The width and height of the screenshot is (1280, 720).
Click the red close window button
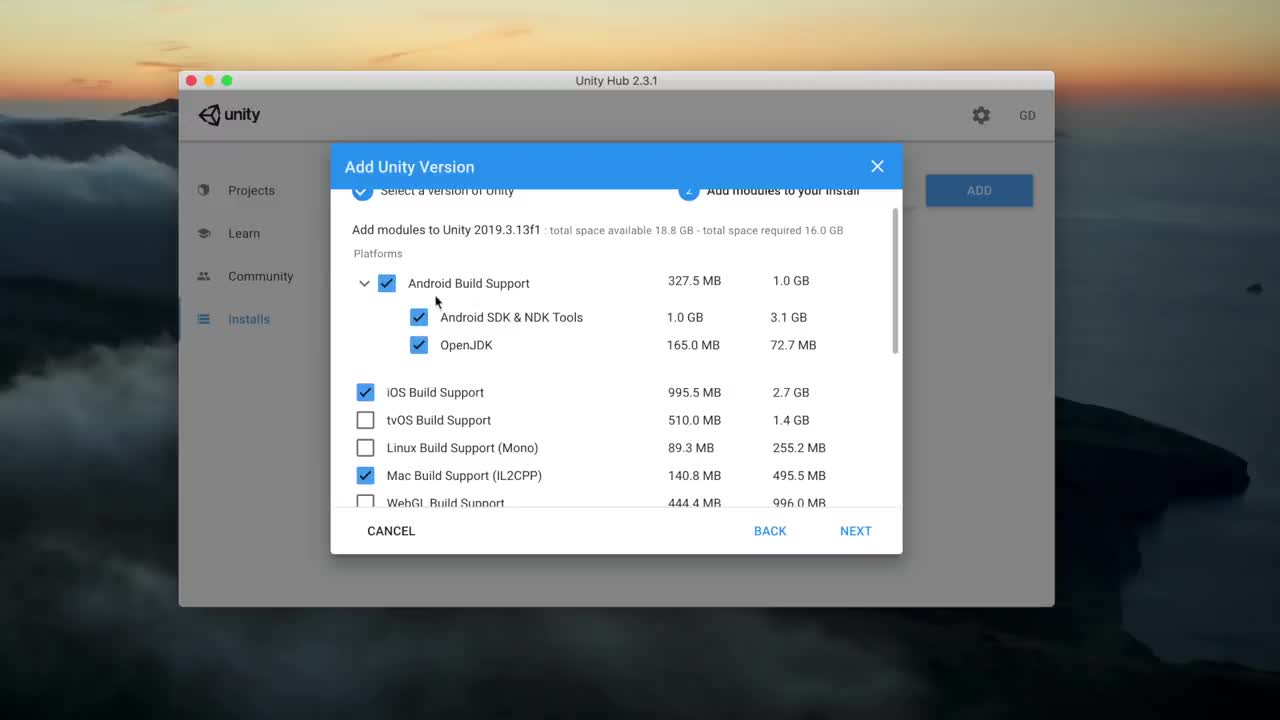(x=191, y=81)
